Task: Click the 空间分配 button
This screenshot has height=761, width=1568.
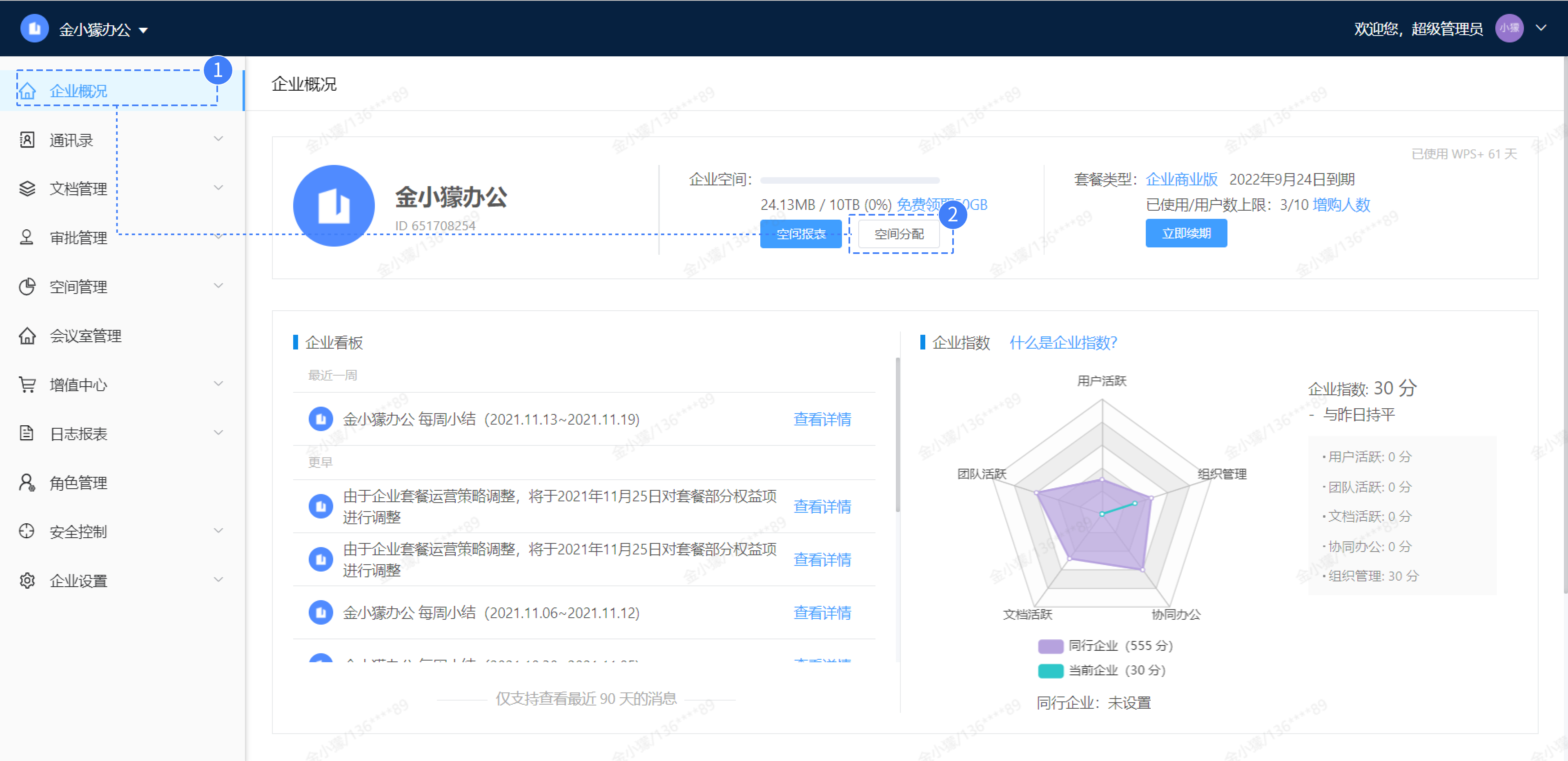Action: [898, 234]
